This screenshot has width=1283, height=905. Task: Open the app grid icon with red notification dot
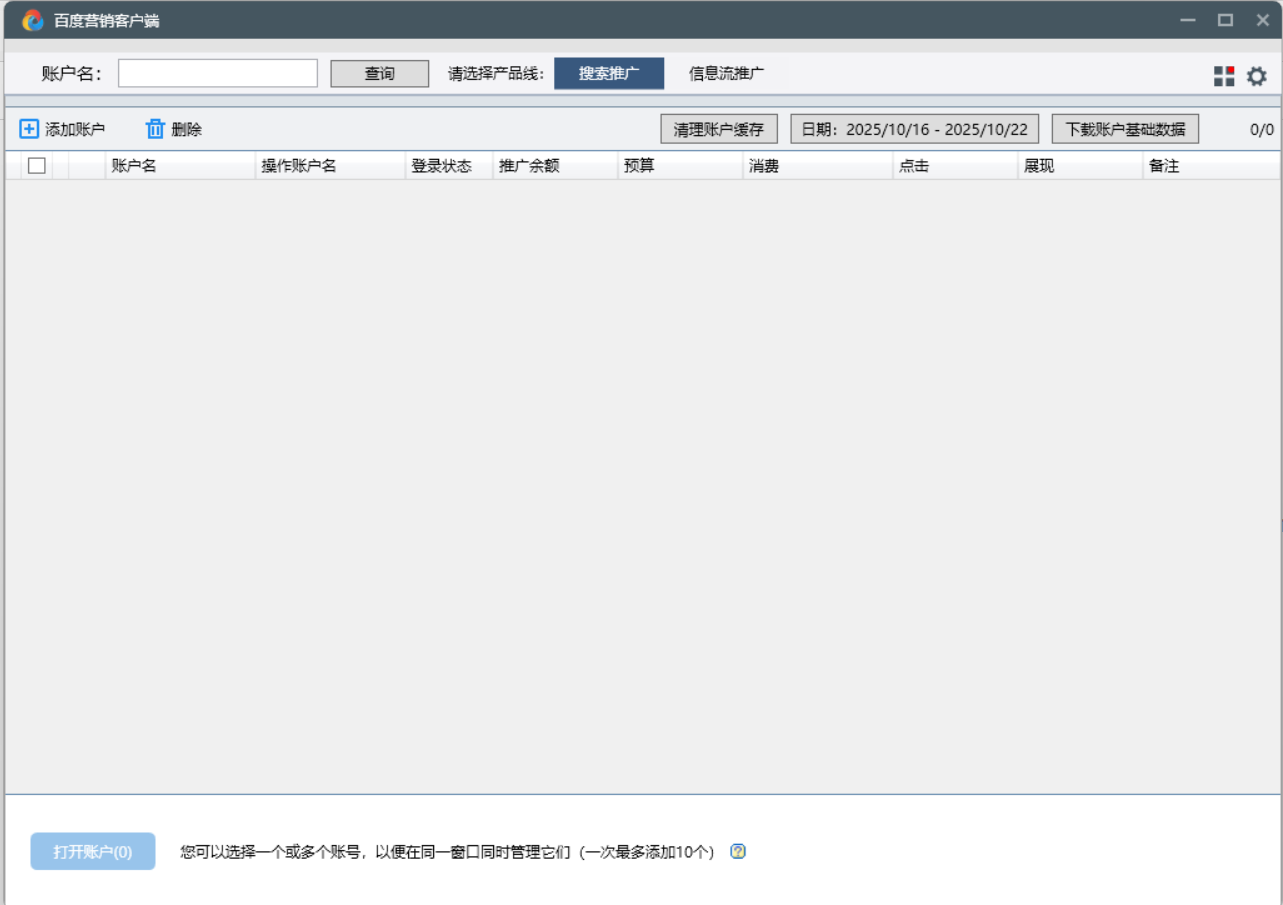pyautogui.click(x=1223, y=75)
